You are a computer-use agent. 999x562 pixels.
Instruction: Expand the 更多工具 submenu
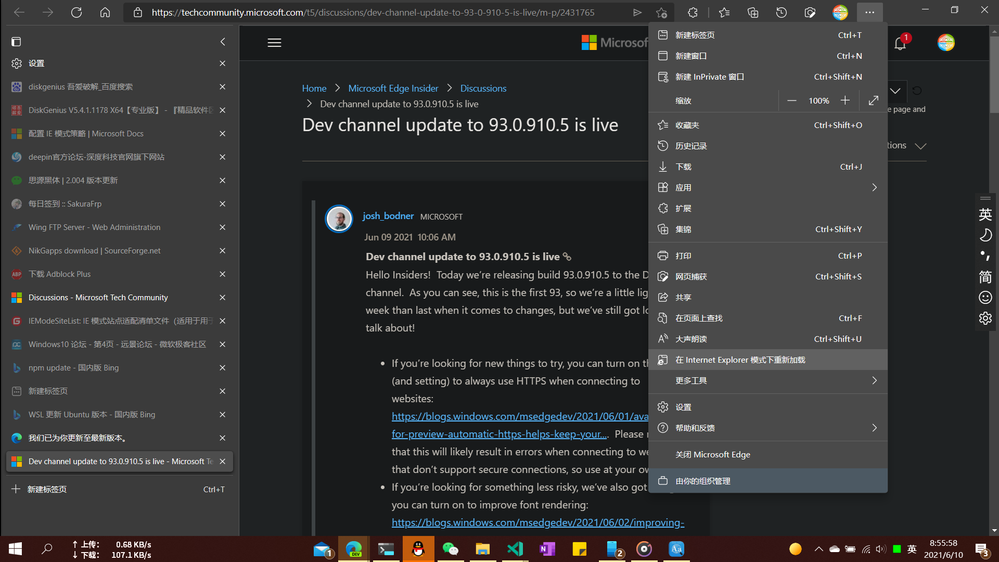pos(768,381)
